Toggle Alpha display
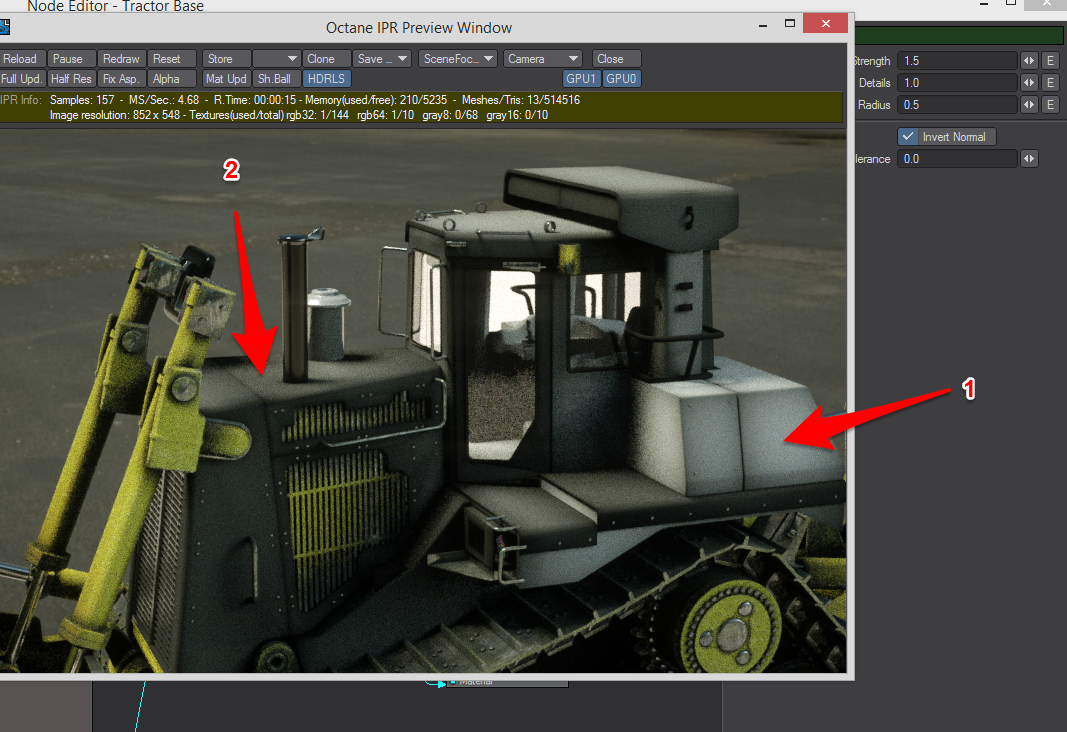 tap(171, 79)
